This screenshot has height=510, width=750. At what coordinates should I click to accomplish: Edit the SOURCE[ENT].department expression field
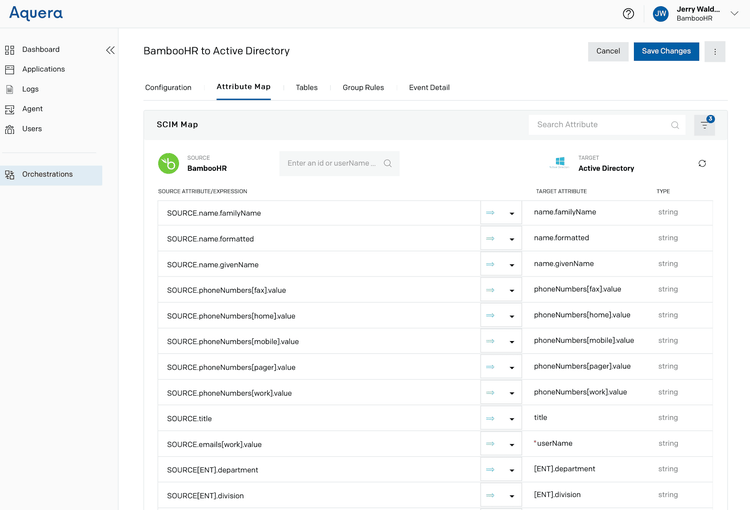tap(319, 470)
